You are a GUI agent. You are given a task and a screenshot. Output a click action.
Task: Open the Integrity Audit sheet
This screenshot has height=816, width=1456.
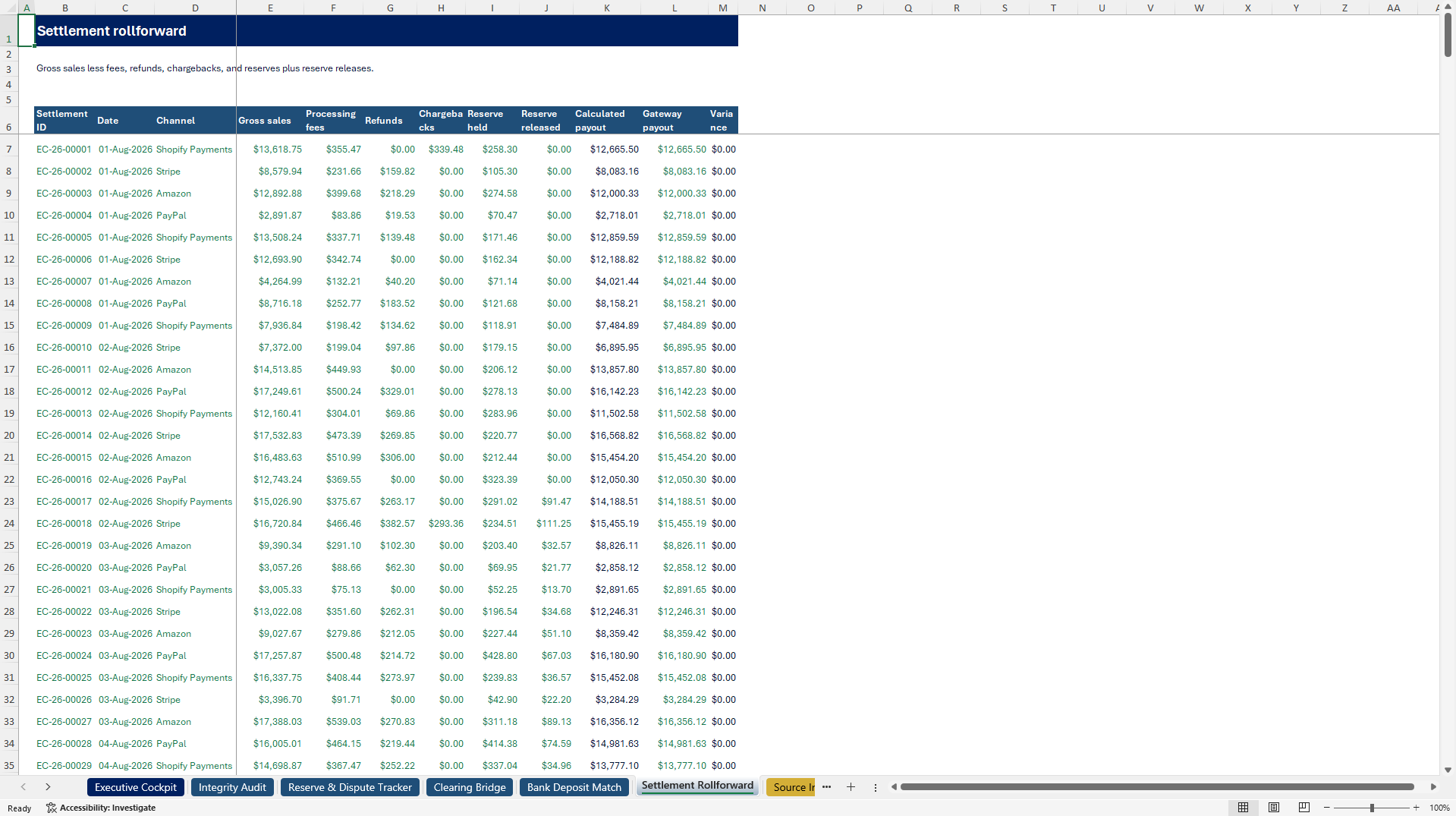tap(232, 787)
